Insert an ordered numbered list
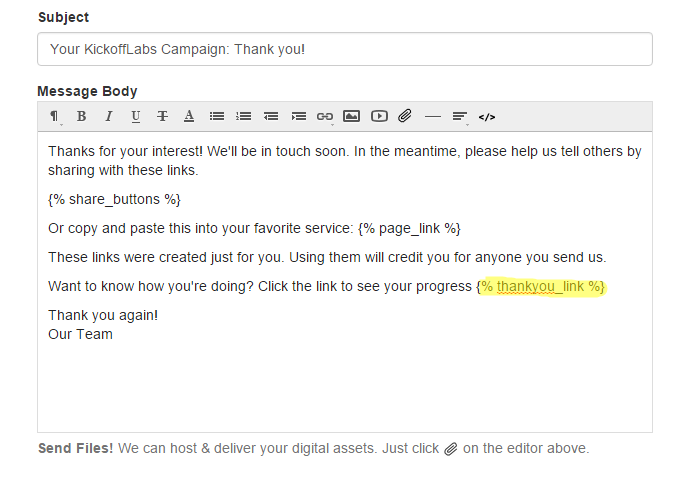The width and height of the screenshot is (698, 498). pos(243,117)
